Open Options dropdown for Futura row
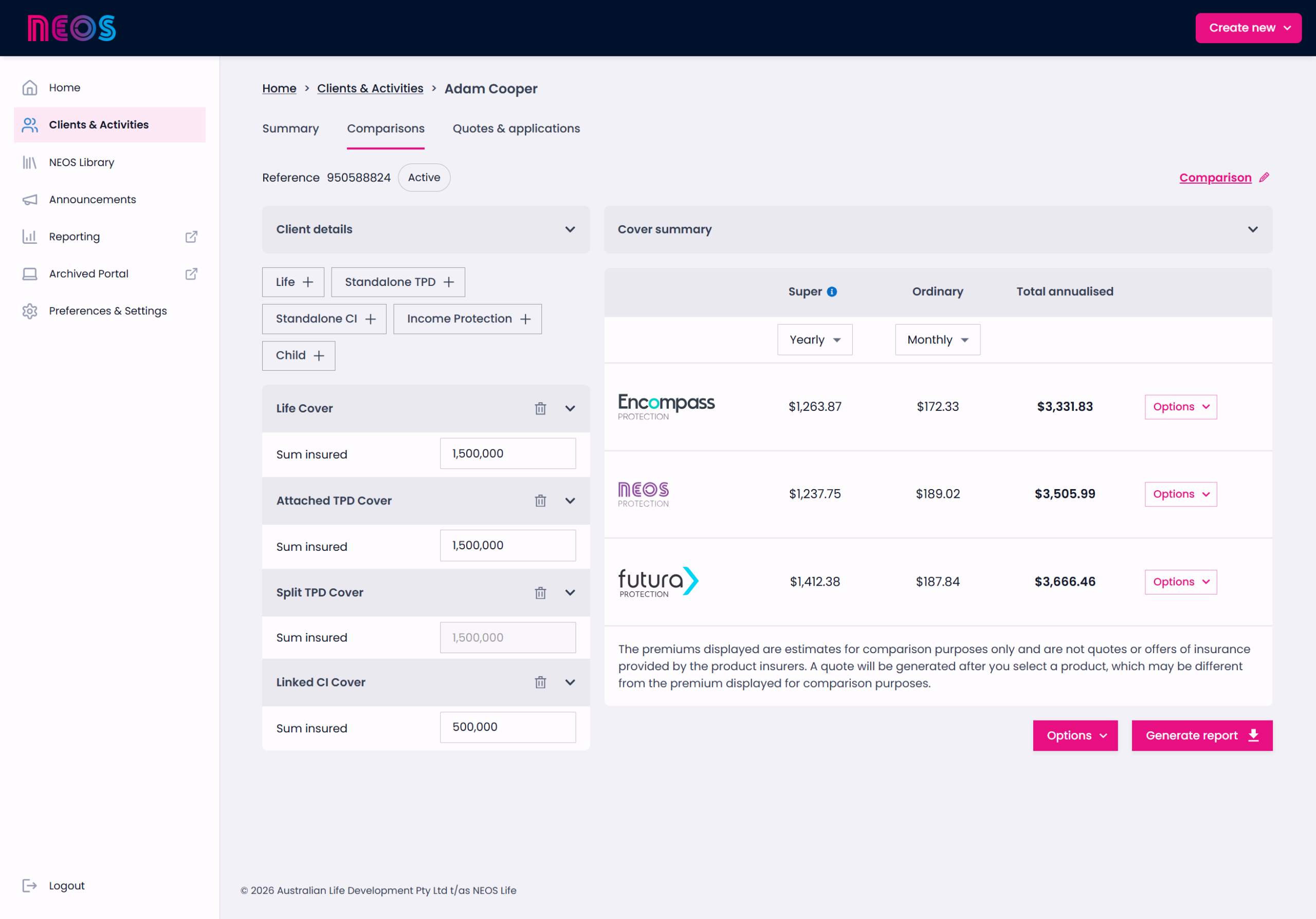The height and width of the screenshot is (919, 1316). (x=1181, y=582)
